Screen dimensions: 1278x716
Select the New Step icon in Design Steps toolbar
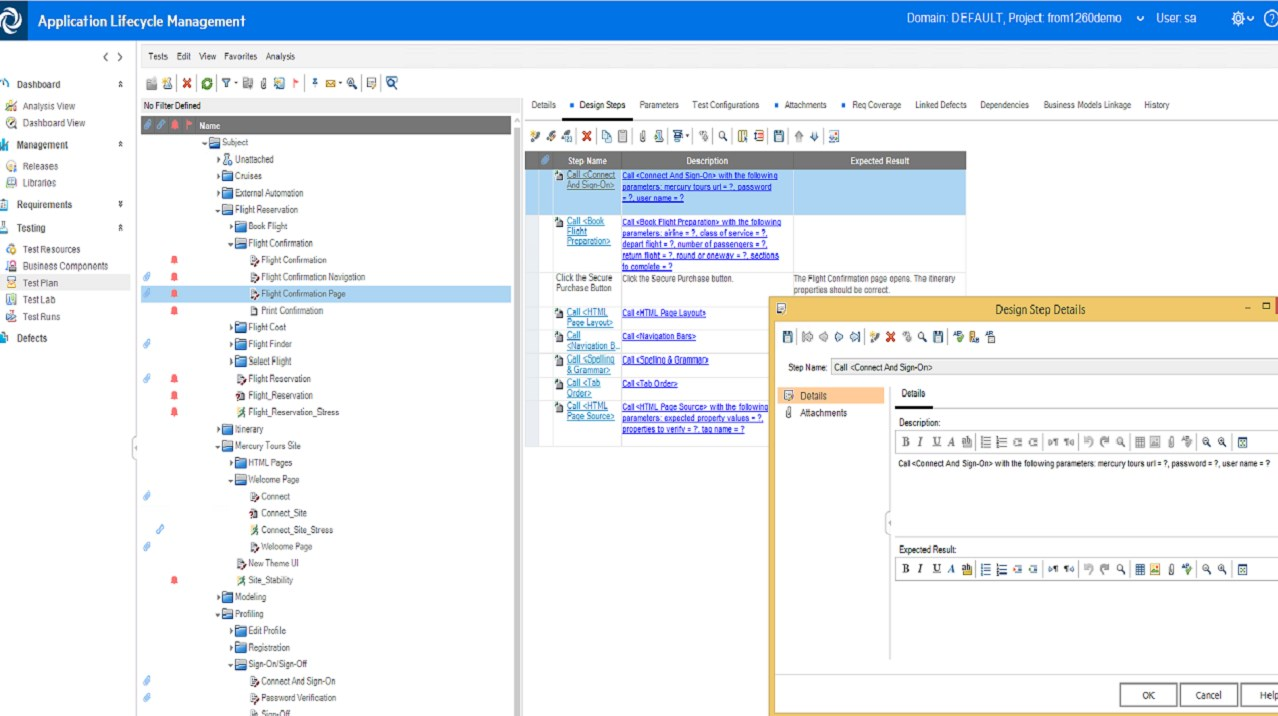pos(536,135)
